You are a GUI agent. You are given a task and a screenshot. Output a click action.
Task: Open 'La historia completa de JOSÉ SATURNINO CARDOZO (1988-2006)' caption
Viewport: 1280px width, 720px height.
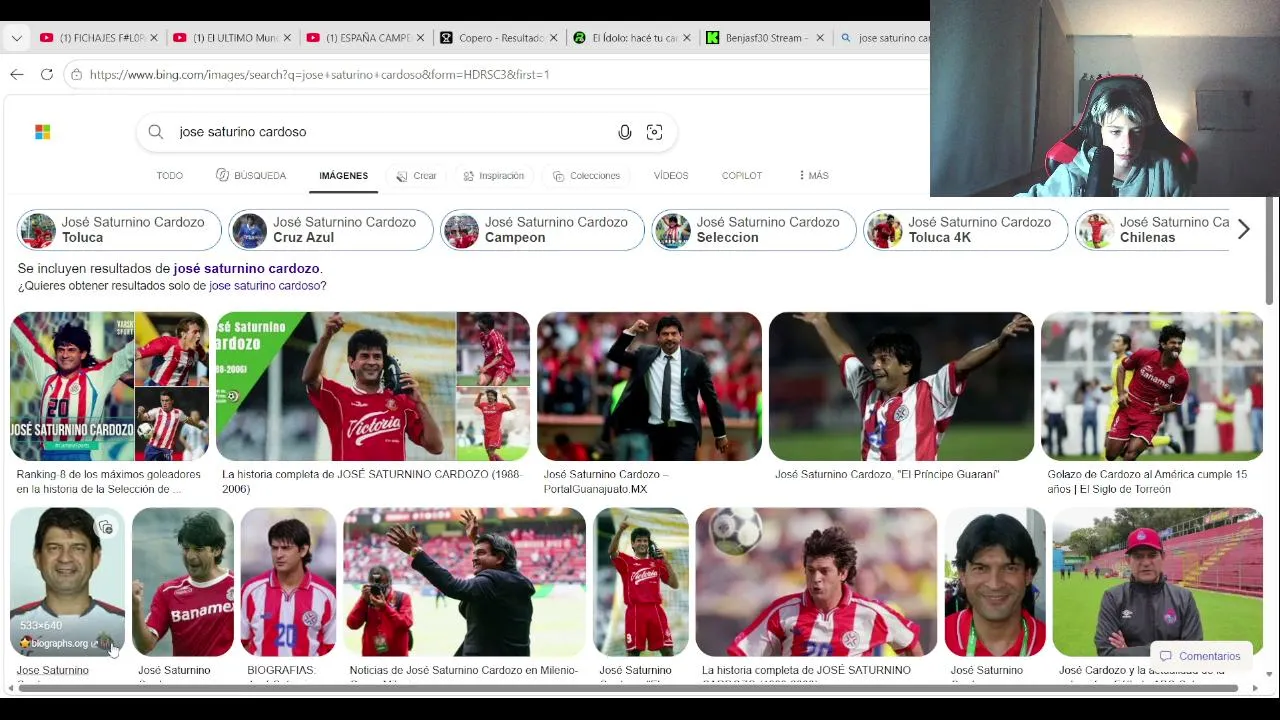(x=372, y=482)
